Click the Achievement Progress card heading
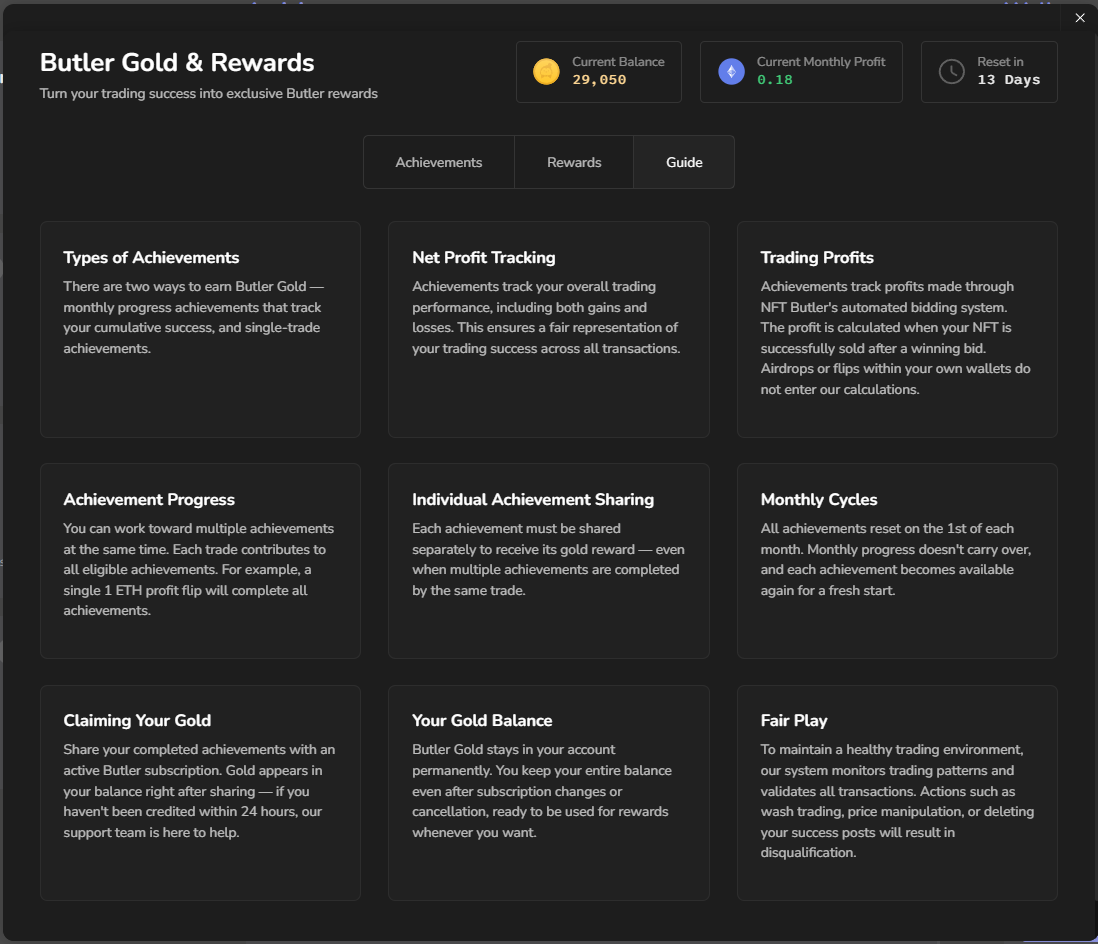 click(149, 499)
